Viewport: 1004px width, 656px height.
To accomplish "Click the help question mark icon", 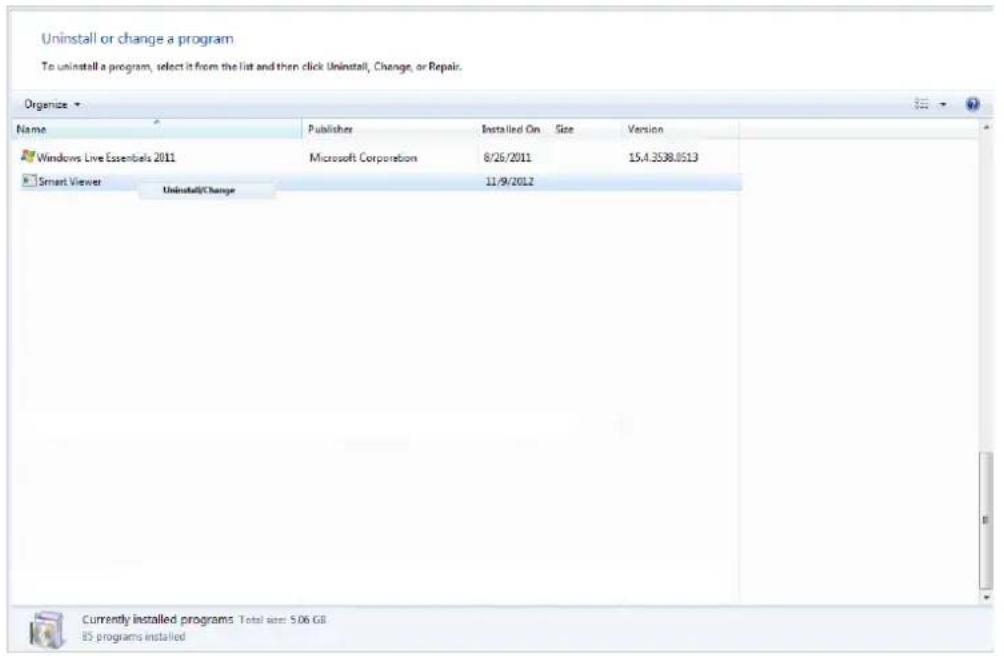I will click(x=972, y=104).
